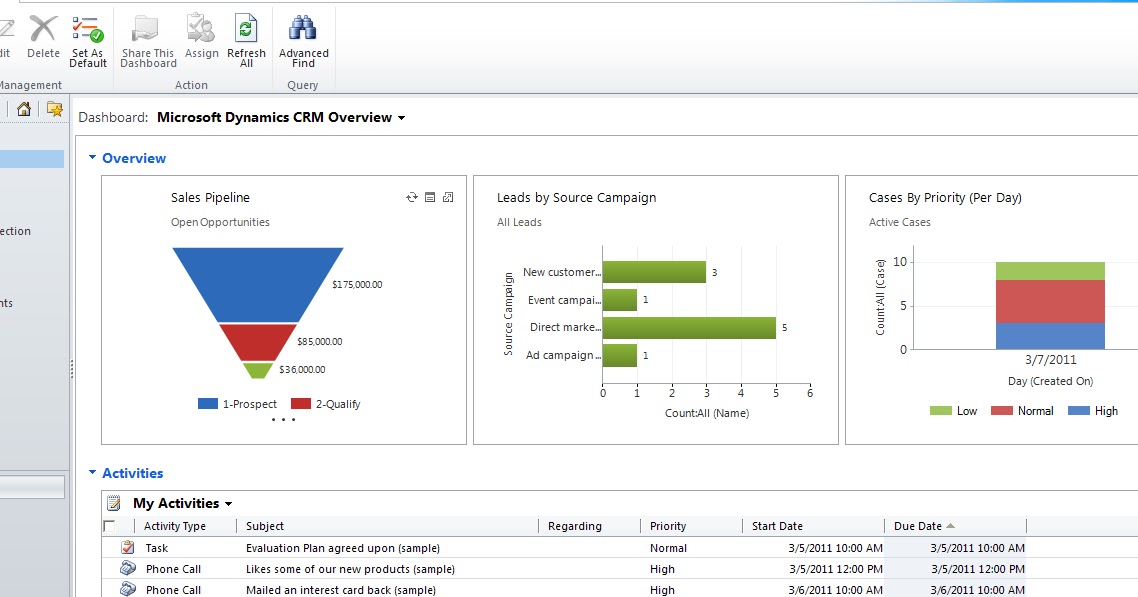Click the 3/7/2011 axis date label
The height and width of the screenshot is (597, 1138).
(1050, 360)
